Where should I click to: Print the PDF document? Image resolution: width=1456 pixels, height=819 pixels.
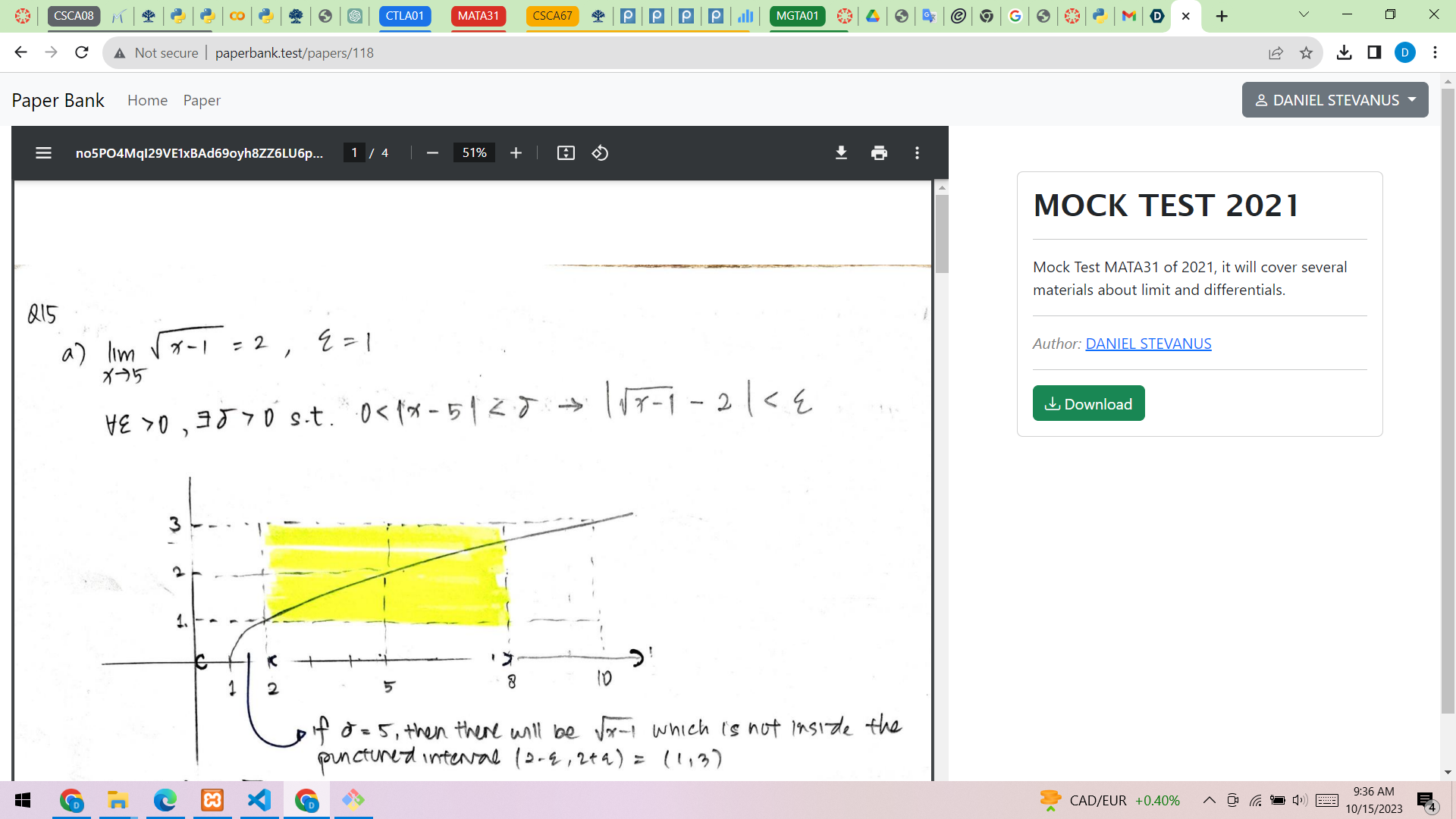(x=879, y=153)
